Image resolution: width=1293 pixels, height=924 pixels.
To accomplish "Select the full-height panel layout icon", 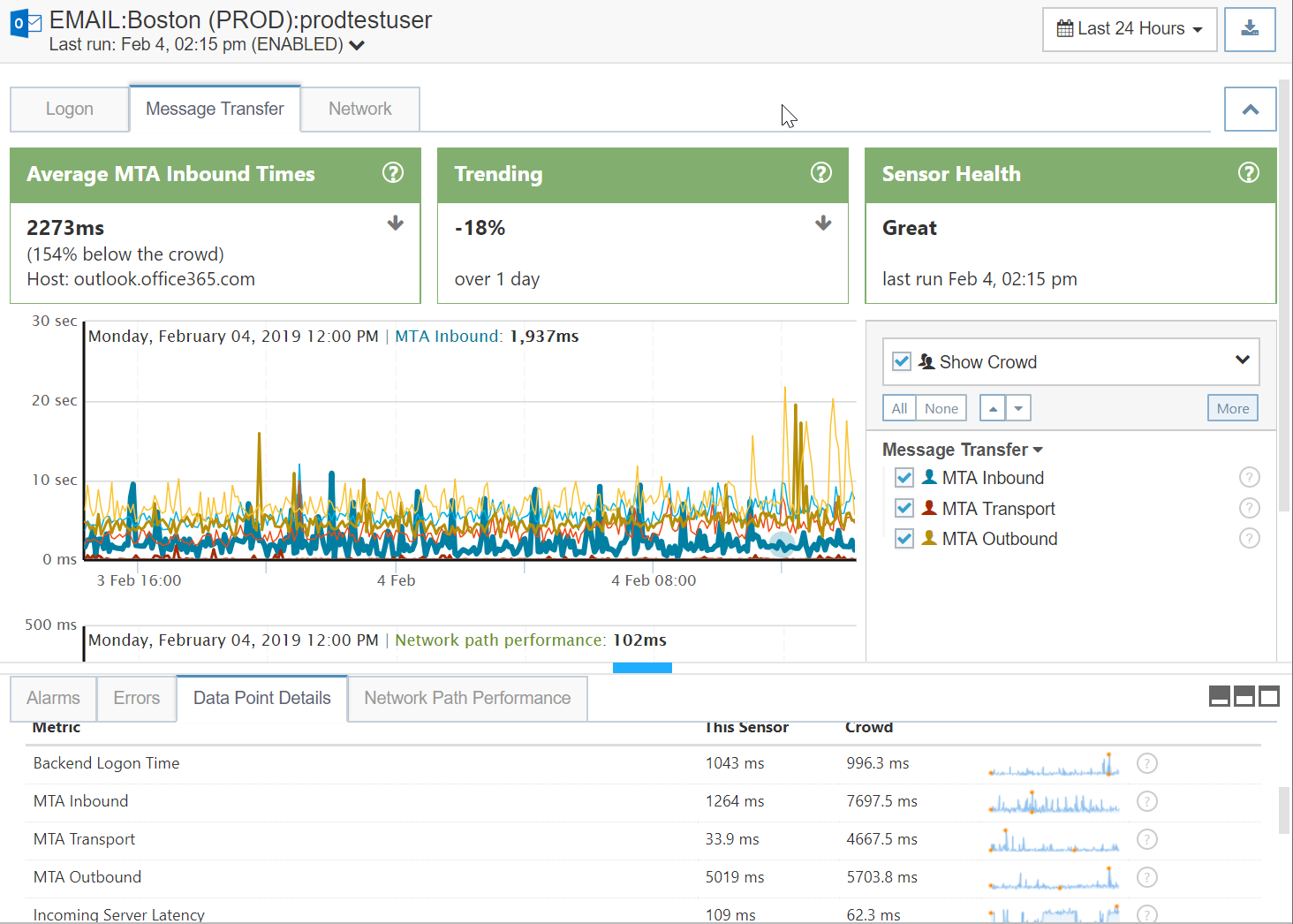I will (1269, 696).
